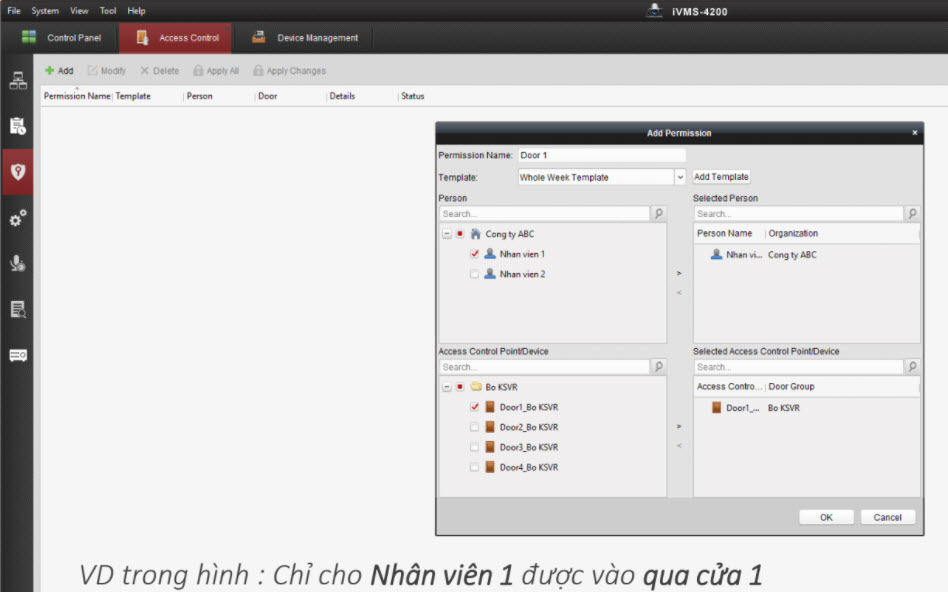The width and height of the screenshot is (948, 592).
Task: Enable the Door2_Bo KSVR checkbox
Action: pos(475,427)
